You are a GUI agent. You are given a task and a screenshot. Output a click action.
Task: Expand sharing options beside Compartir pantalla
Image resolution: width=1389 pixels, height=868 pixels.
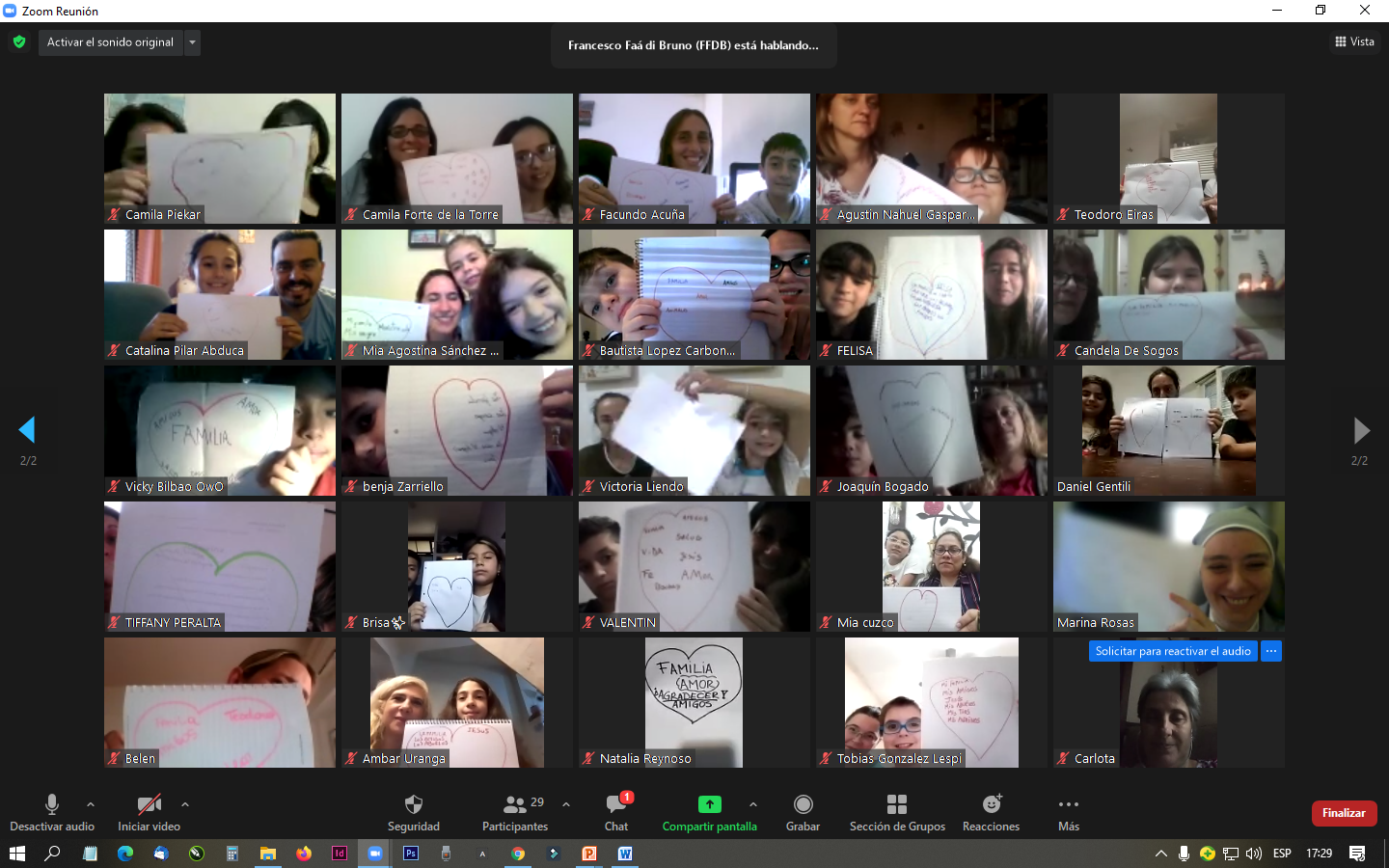[x=753, y=804]
